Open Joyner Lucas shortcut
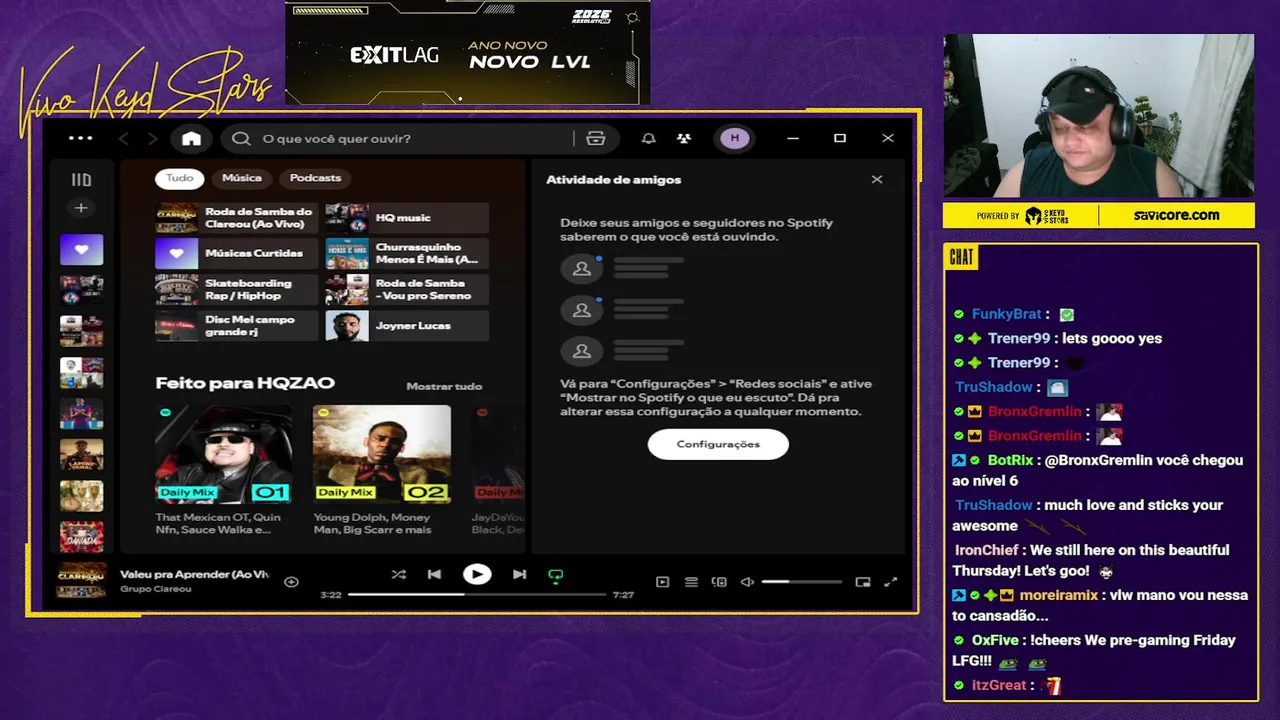 tap(407, 326)
